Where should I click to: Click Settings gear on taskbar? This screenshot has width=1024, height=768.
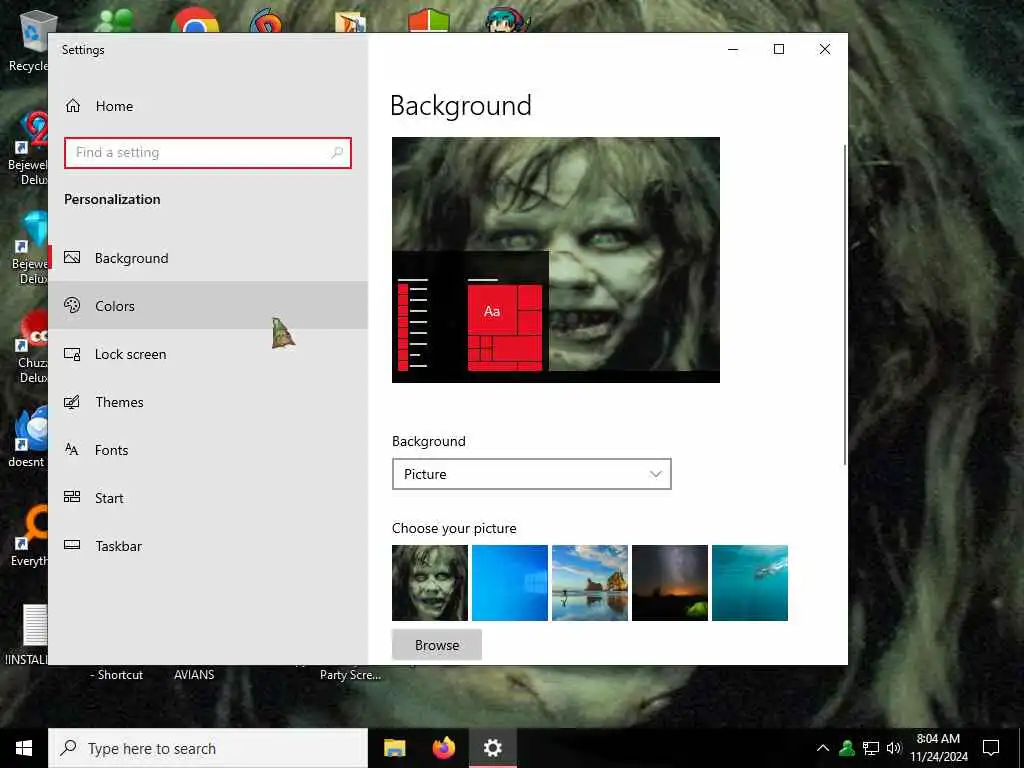(x=493, y=748)
